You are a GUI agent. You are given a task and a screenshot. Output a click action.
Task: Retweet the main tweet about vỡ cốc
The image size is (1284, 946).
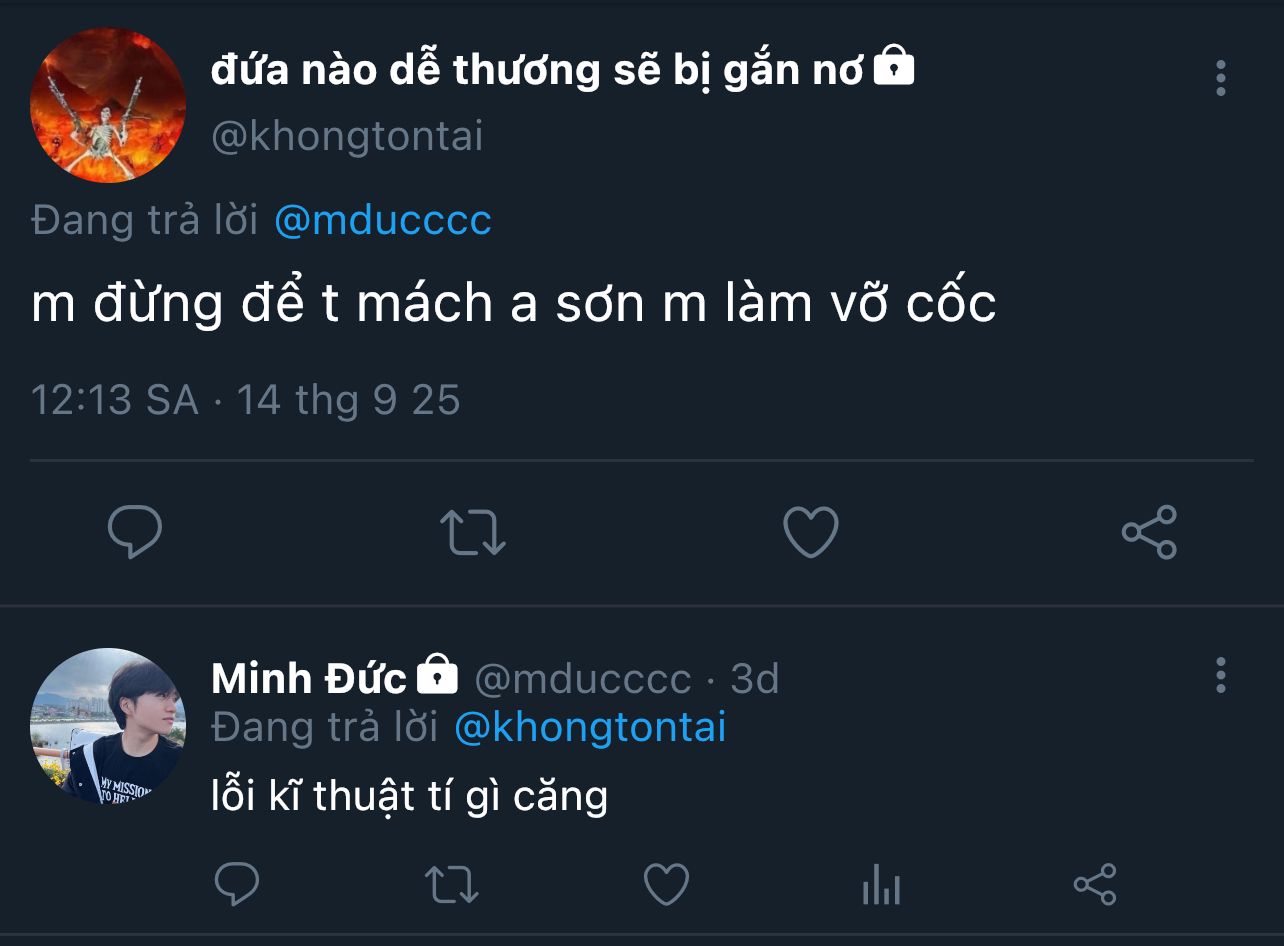[x=473, y=531]
